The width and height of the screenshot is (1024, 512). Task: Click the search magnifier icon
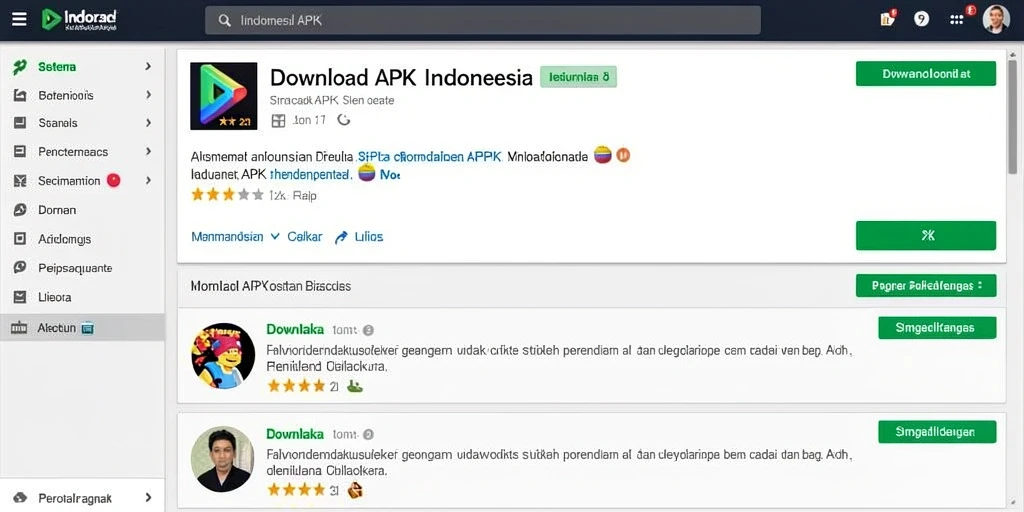225,20
